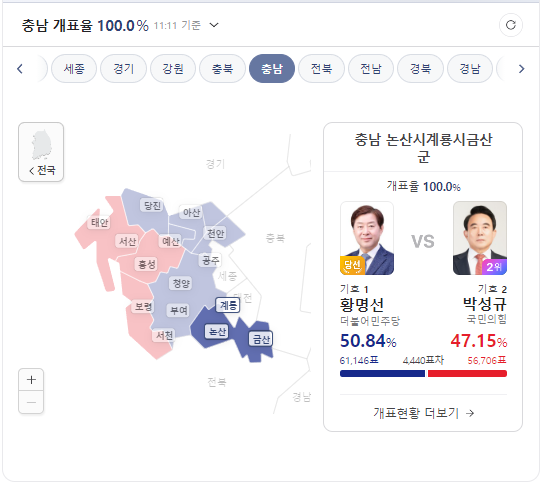Click candidate 황명선's photo
The width and height of the screenshot is (540, 486).
[x=367, y=238]
